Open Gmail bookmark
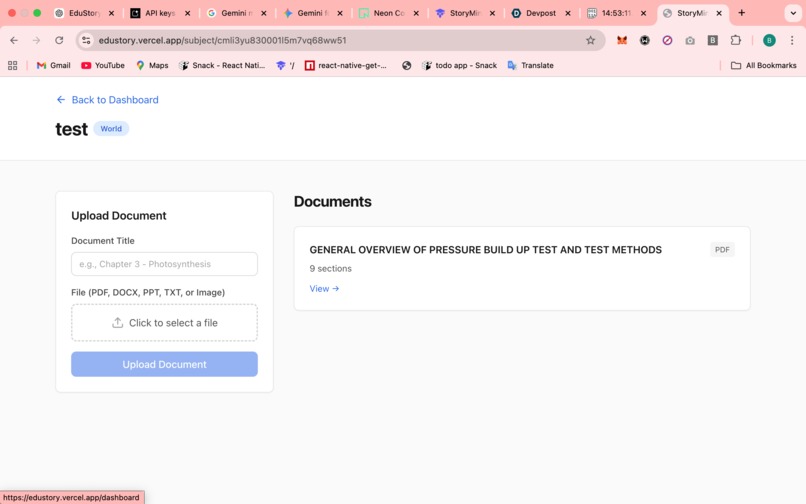The image size is (806, 504). coord(53,65)
